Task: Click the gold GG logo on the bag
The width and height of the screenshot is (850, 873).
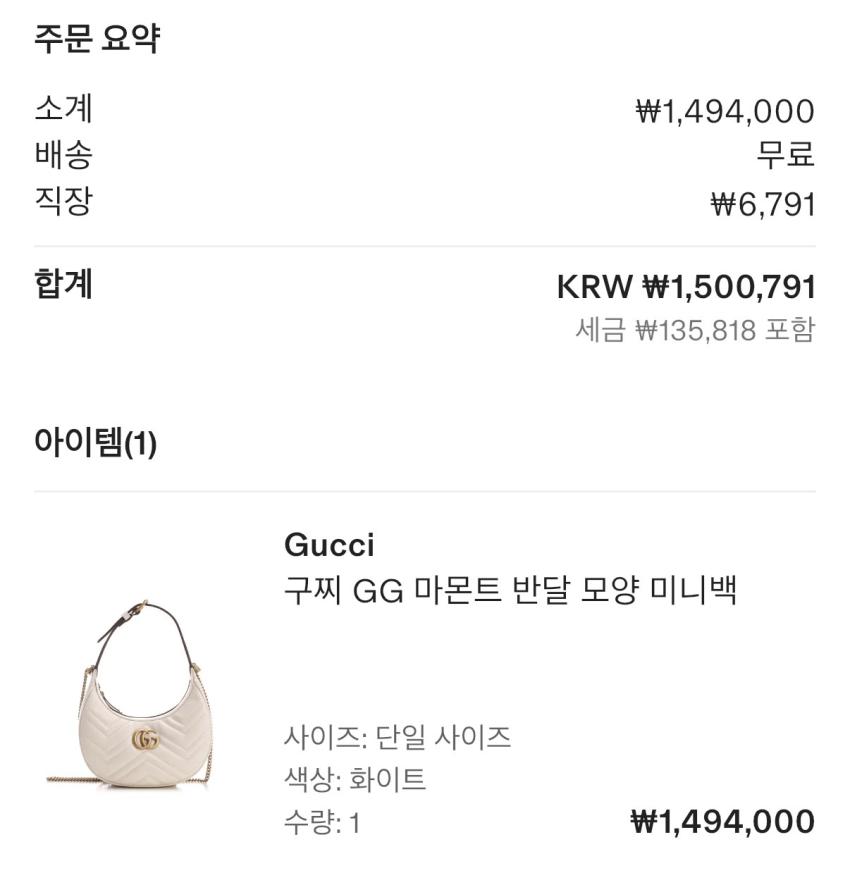Action: coord(145,740)
